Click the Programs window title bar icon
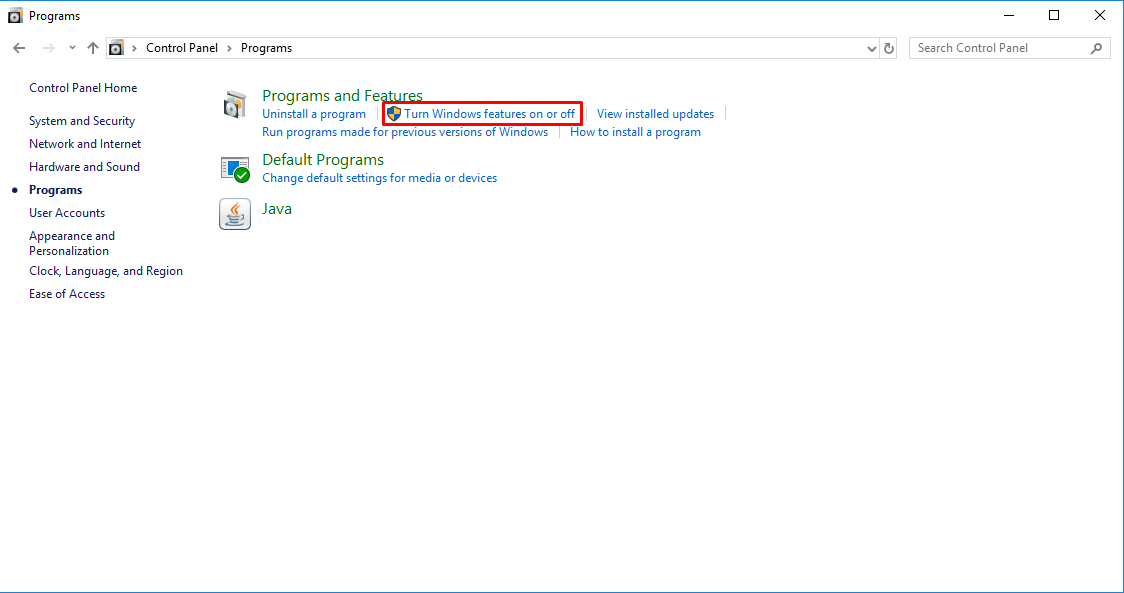The height and width of the screenshot is (593, 1124). point(15,15)
